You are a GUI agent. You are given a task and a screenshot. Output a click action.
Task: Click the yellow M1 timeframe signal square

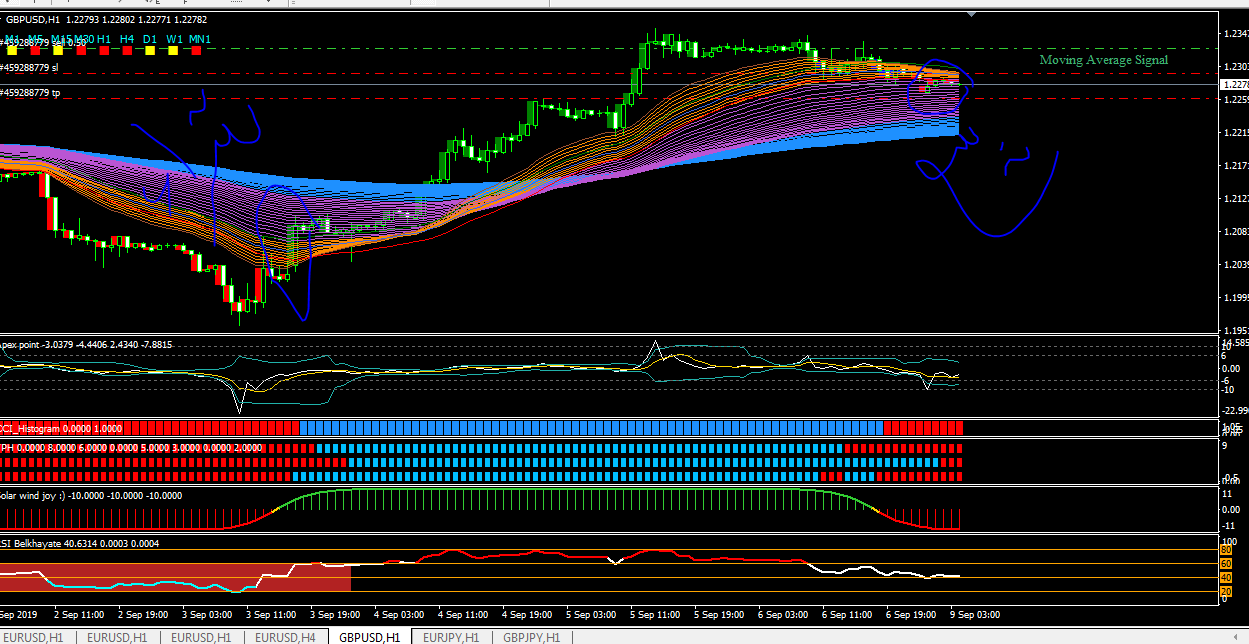(11, 49)
